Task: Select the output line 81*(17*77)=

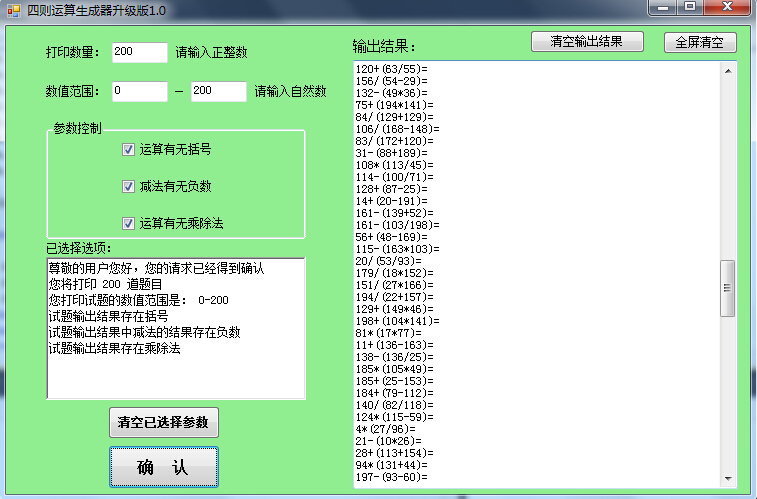Action: 389,333
